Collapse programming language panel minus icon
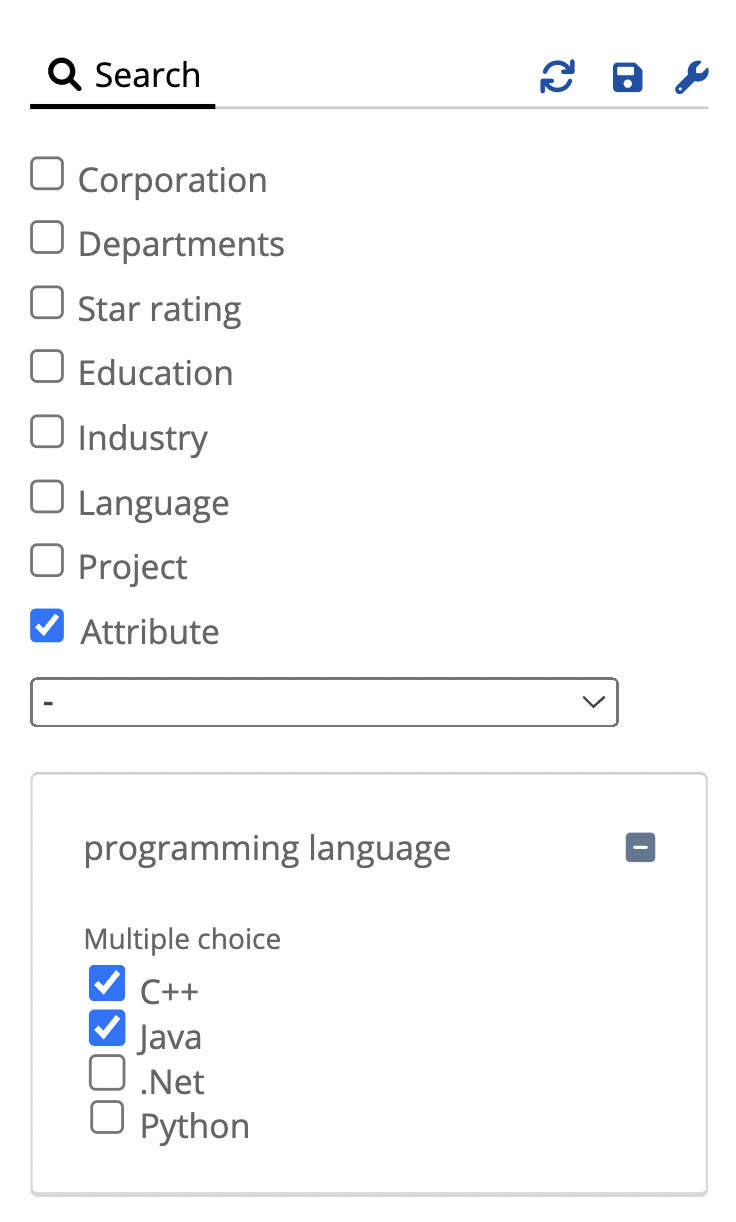Image resolution: width=736 pixels, height=1222 pixels. coord(640,848)
